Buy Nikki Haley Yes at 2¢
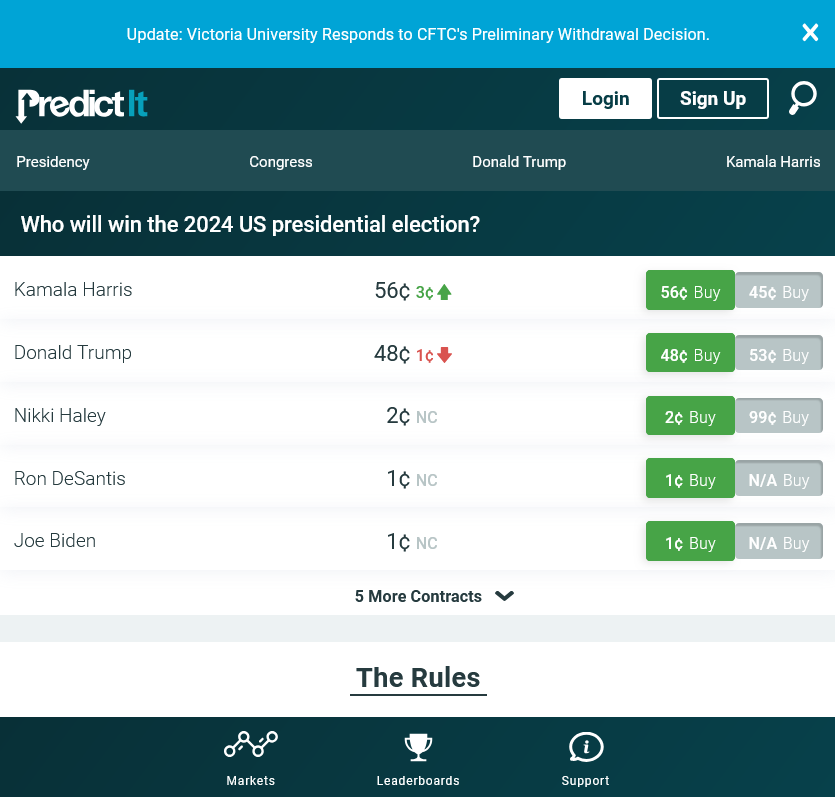The image size is (835, 797). (x=690, y=416)
